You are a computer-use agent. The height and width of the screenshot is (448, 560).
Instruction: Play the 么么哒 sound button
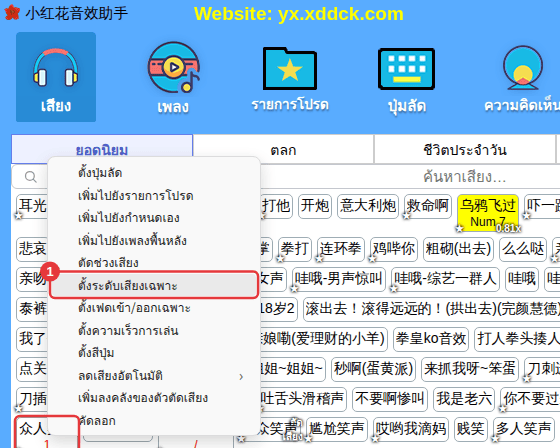click(x=523, y=249)
